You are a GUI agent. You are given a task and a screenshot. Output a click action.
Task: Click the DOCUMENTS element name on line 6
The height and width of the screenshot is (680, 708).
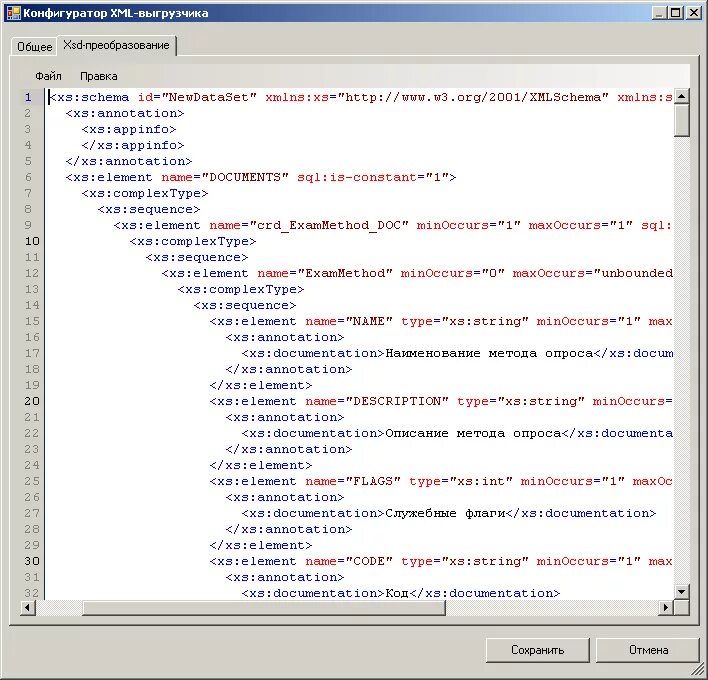click(x=244, y=177)
